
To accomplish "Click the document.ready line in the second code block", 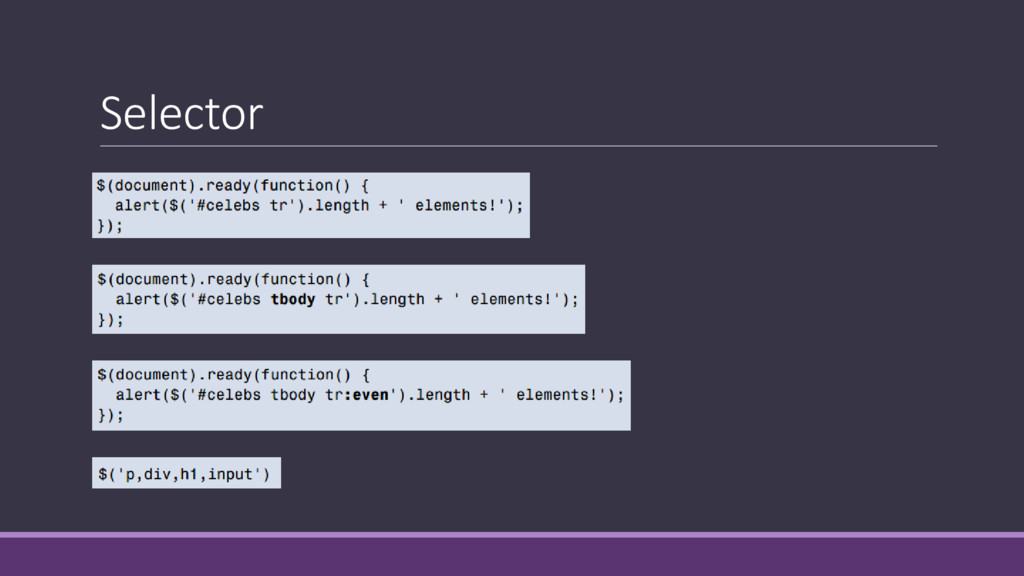I will (x=234, y=279).
